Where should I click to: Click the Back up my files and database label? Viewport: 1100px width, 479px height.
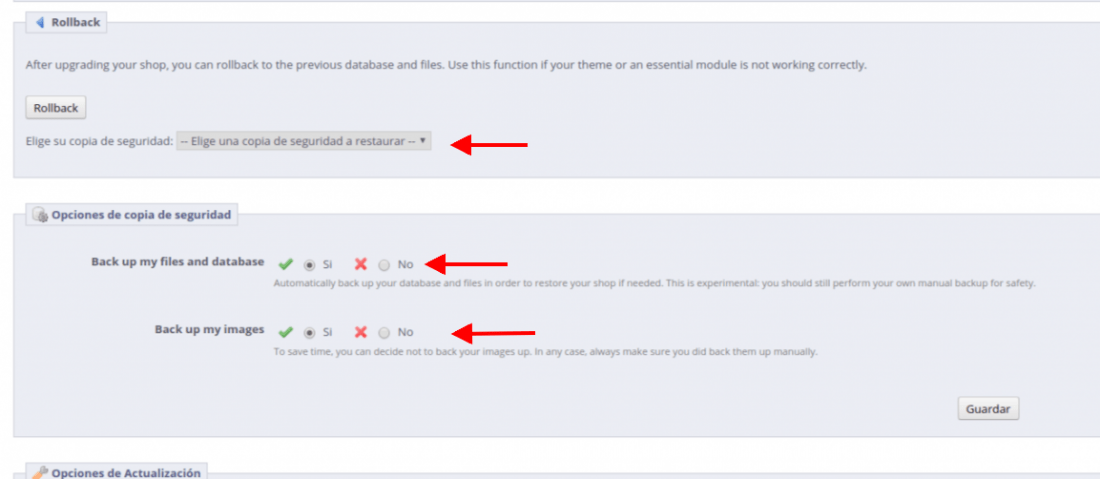pyautogui.click(x=177, y=262)
